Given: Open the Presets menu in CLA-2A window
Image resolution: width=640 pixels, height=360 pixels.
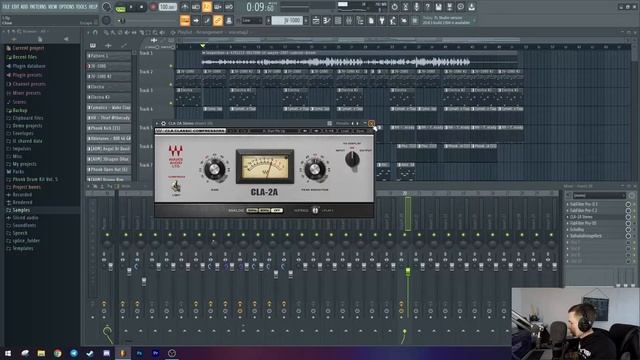Looking at the screenshot, I should click(342, 123).
